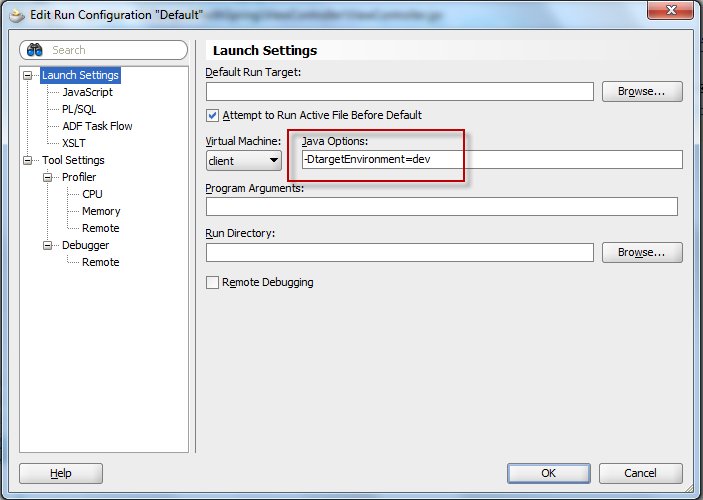Select Remote under Debugger
The image size is (703, 500).
point(100,262)
